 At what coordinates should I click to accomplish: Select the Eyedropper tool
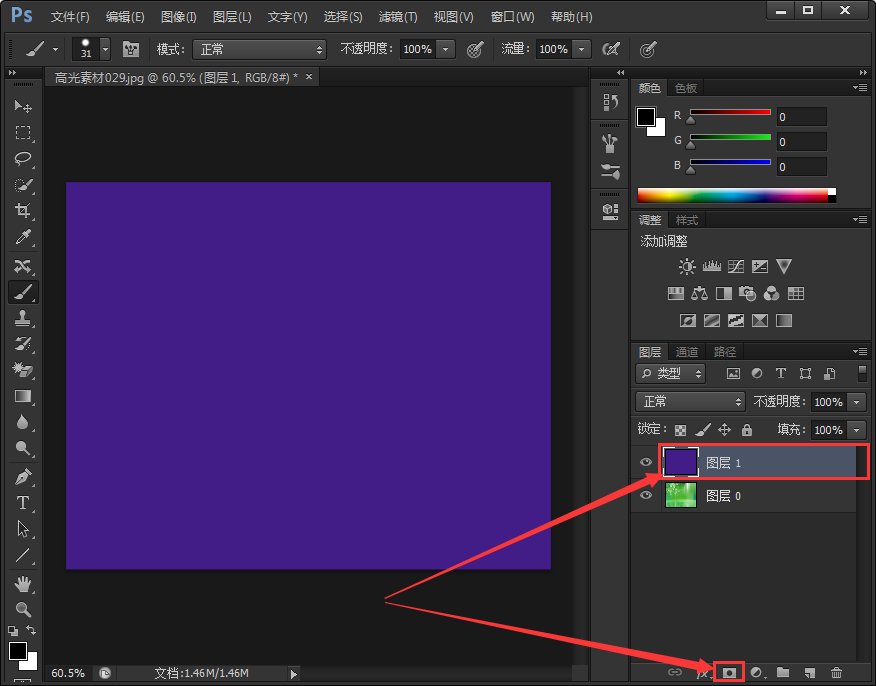[22, 238]
